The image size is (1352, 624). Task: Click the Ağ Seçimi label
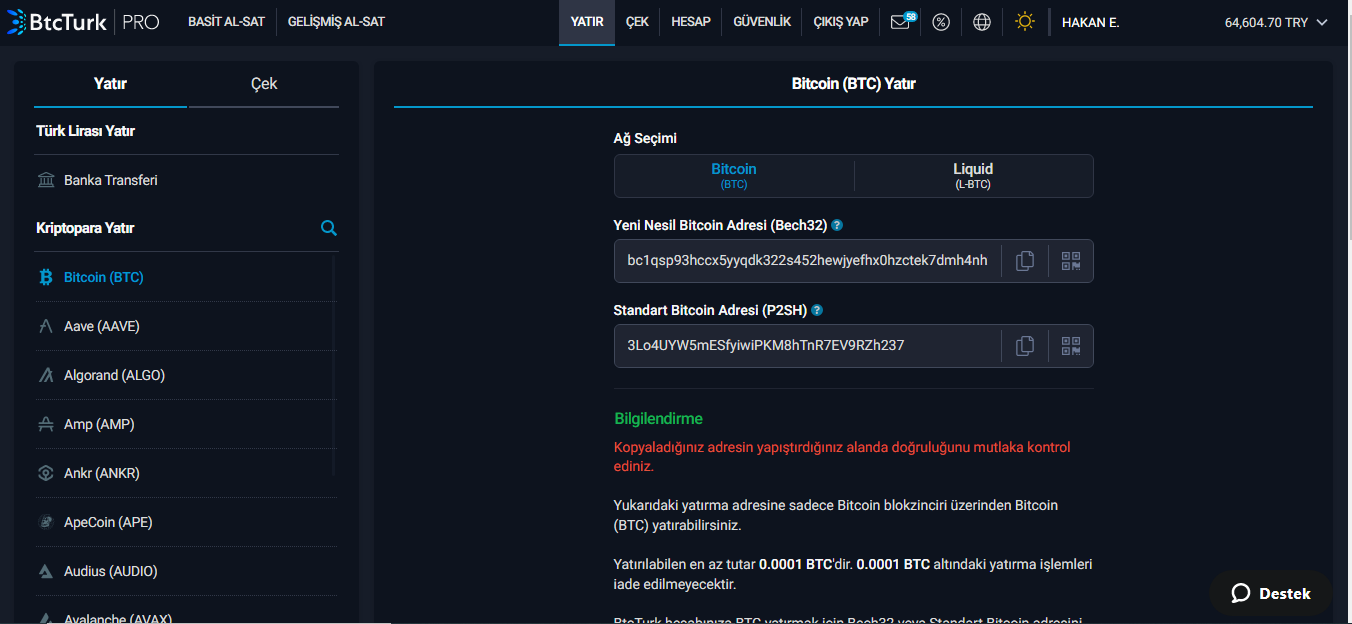pos(645,139)
